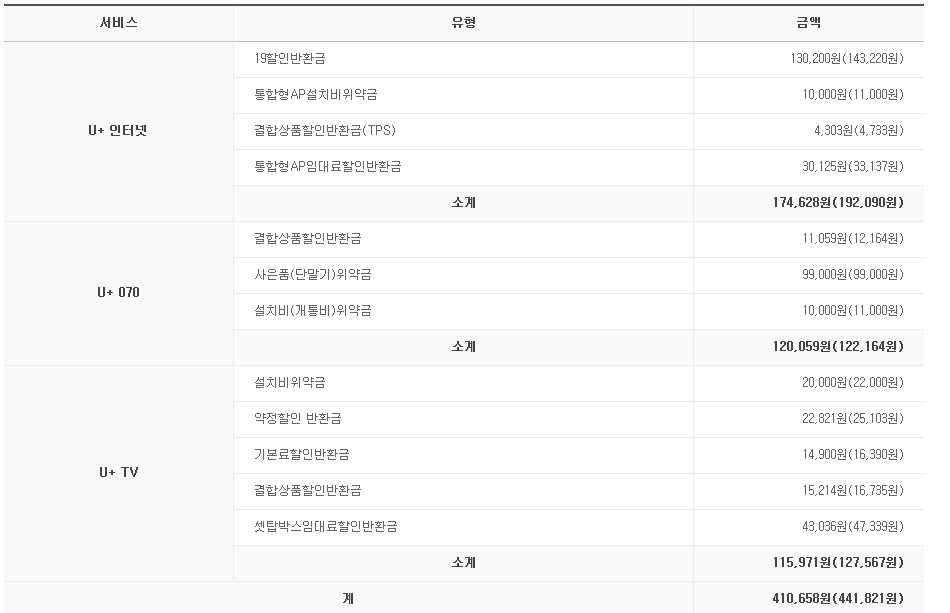Select the U+ 인터넷 service cell
This screenshot has height=613, width=950.
click(x=118, y=130)
